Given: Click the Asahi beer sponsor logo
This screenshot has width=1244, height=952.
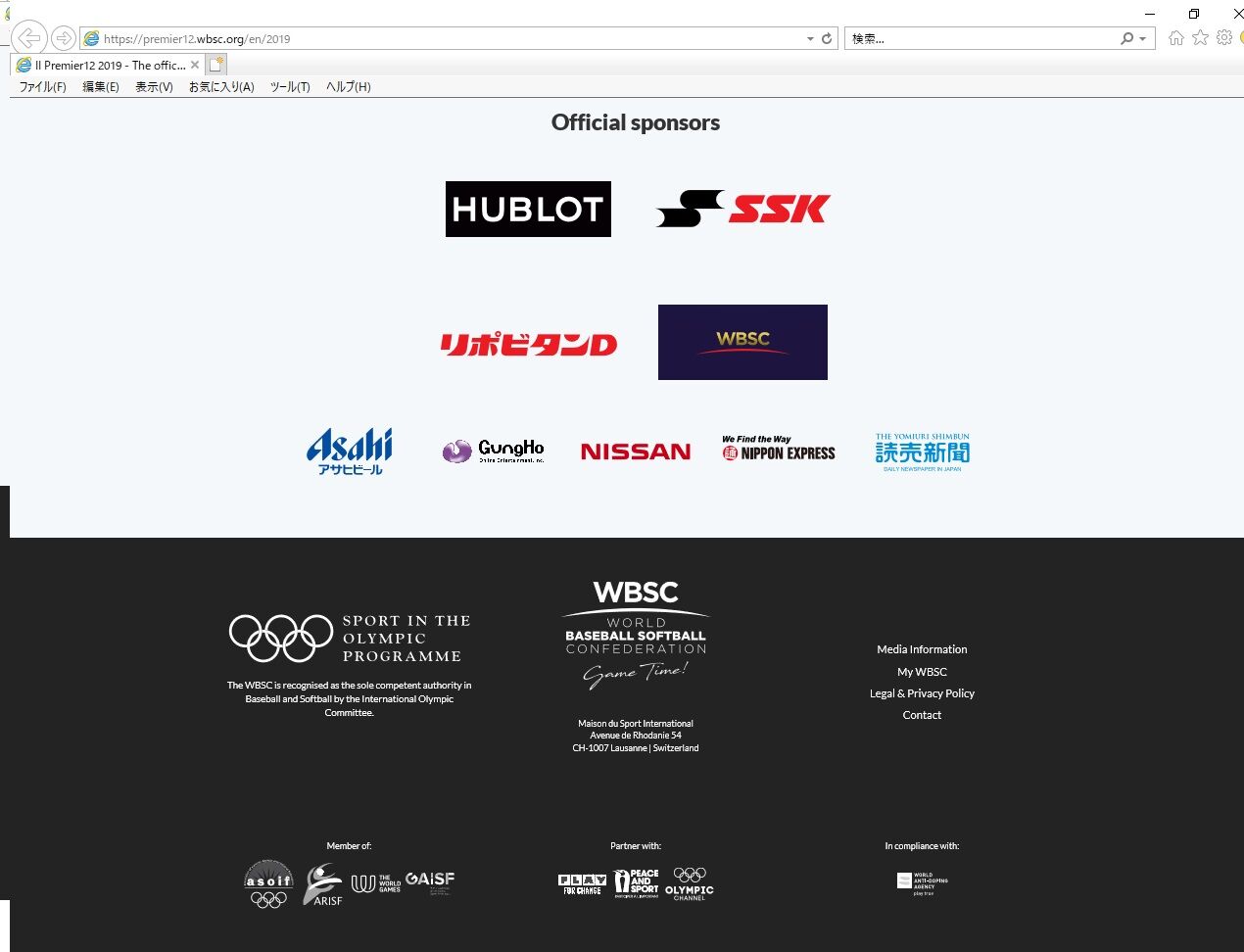Looking at the screenshot, I should [350, 452].
